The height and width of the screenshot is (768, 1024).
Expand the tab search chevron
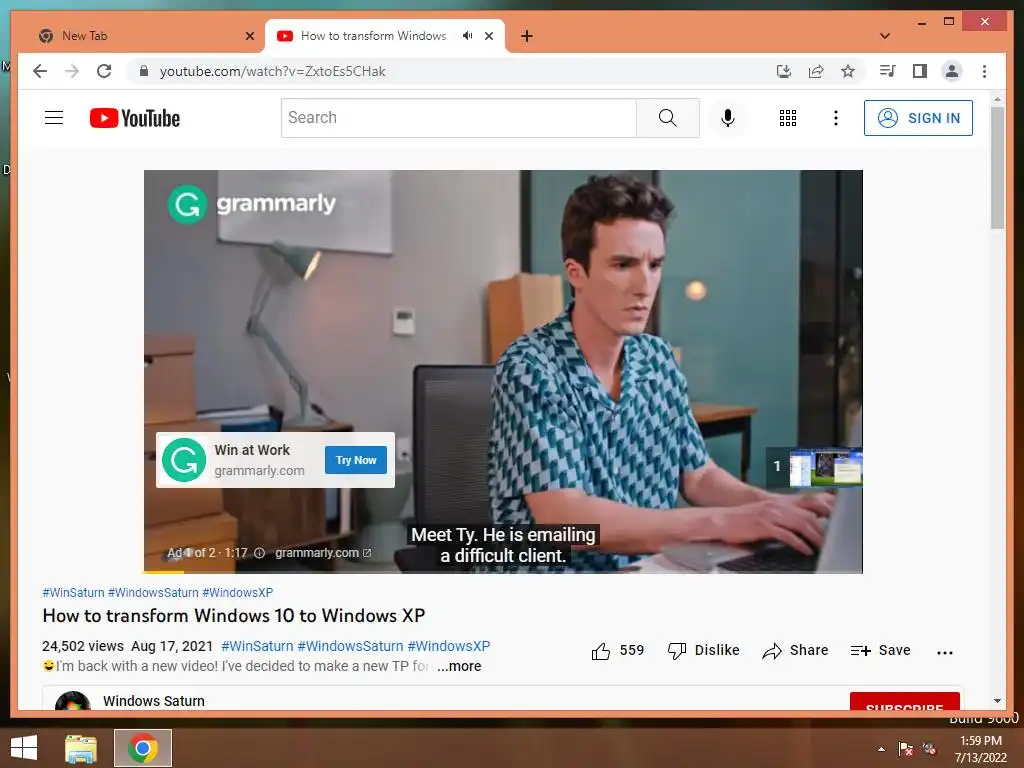click(x=885, y=36)
